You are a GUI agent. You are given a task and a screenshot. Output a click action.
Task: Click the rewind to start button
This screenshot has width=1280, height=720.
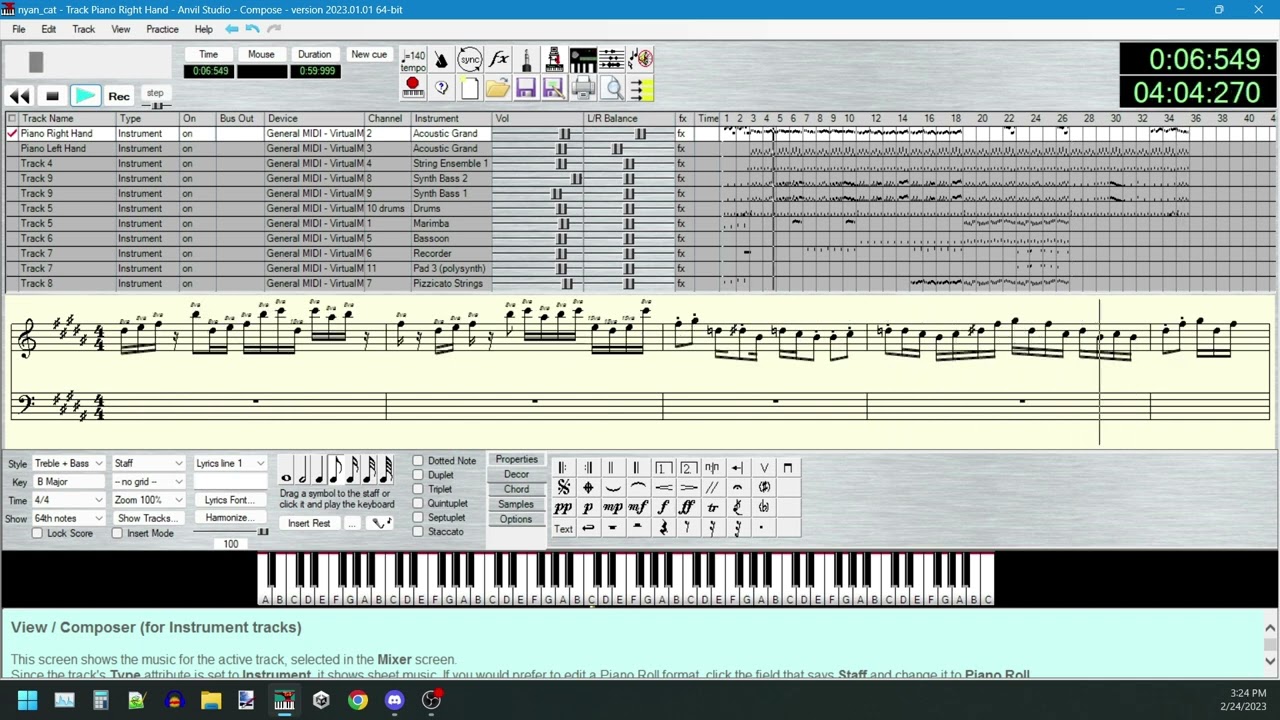(18, 96)
